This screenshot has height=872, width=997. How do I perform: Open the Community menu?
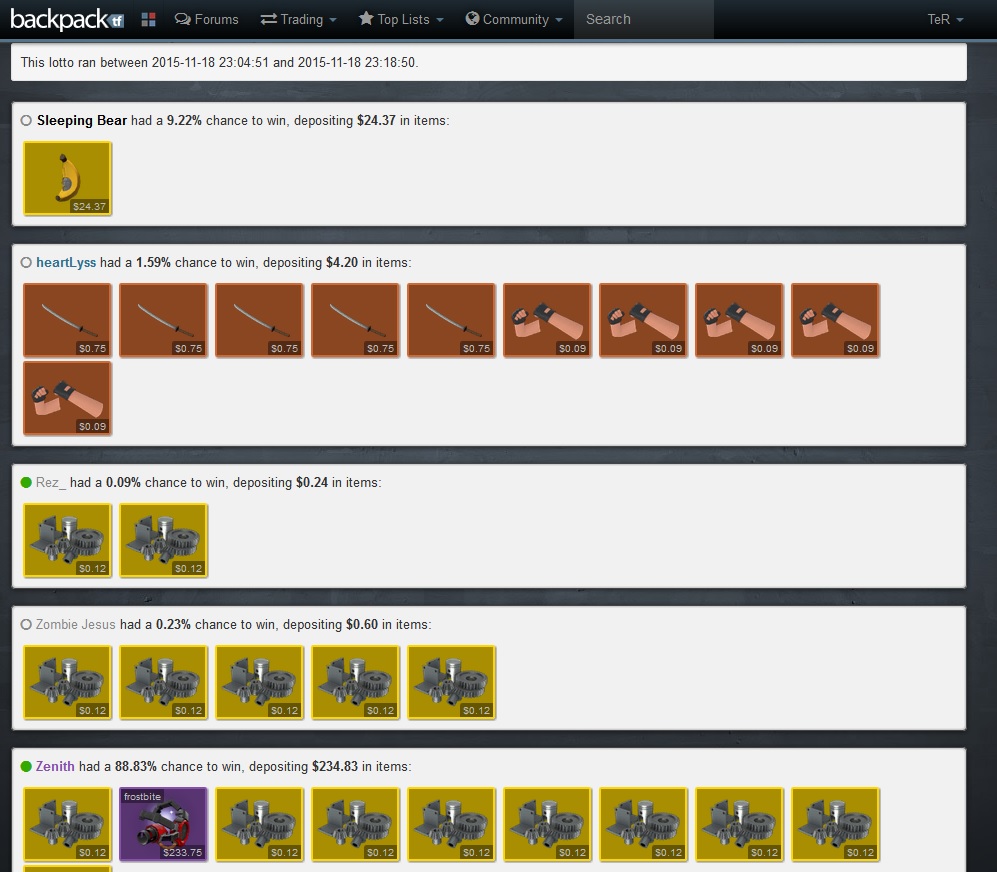514,19
